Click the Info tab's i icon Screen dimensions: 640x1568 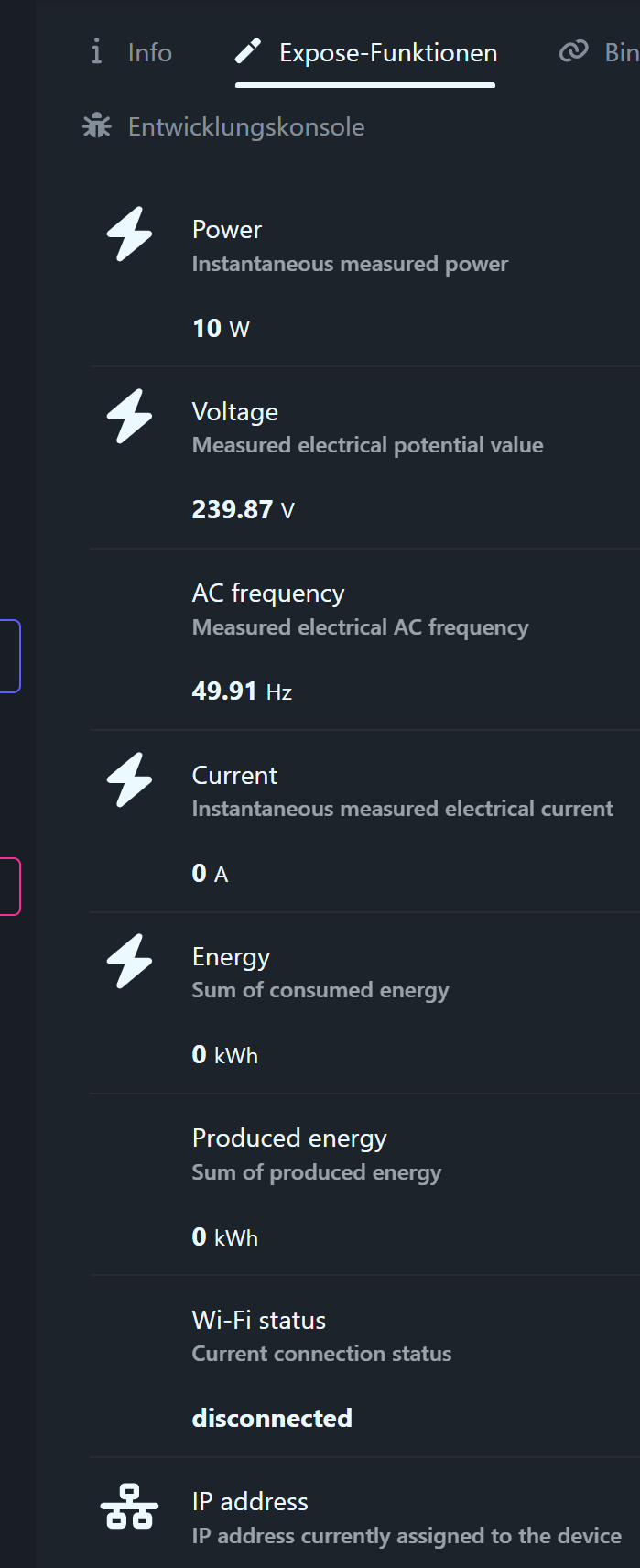coord(96,51)
